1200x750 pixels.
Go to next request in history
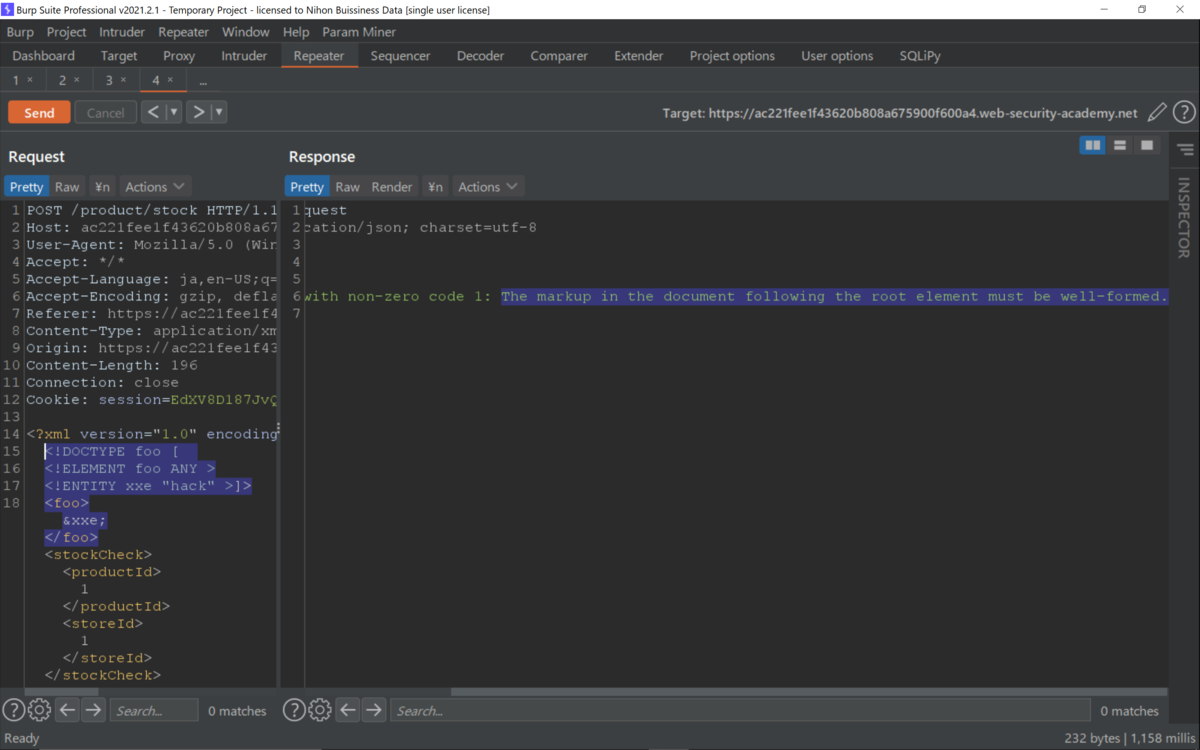(x=199, y=112)
